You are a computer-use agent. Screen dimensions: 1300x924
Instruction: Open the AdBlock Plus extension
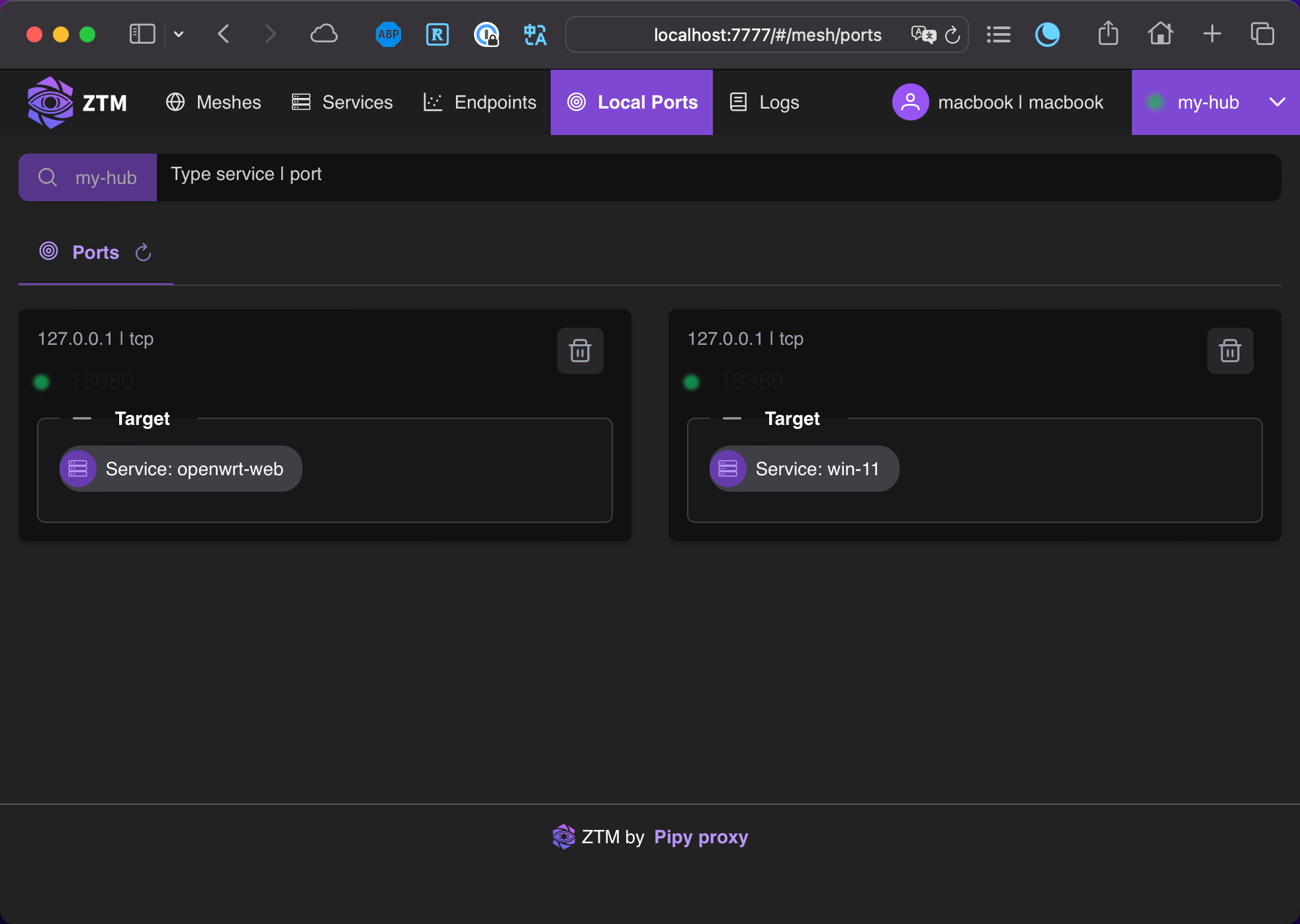click(389, 34)
